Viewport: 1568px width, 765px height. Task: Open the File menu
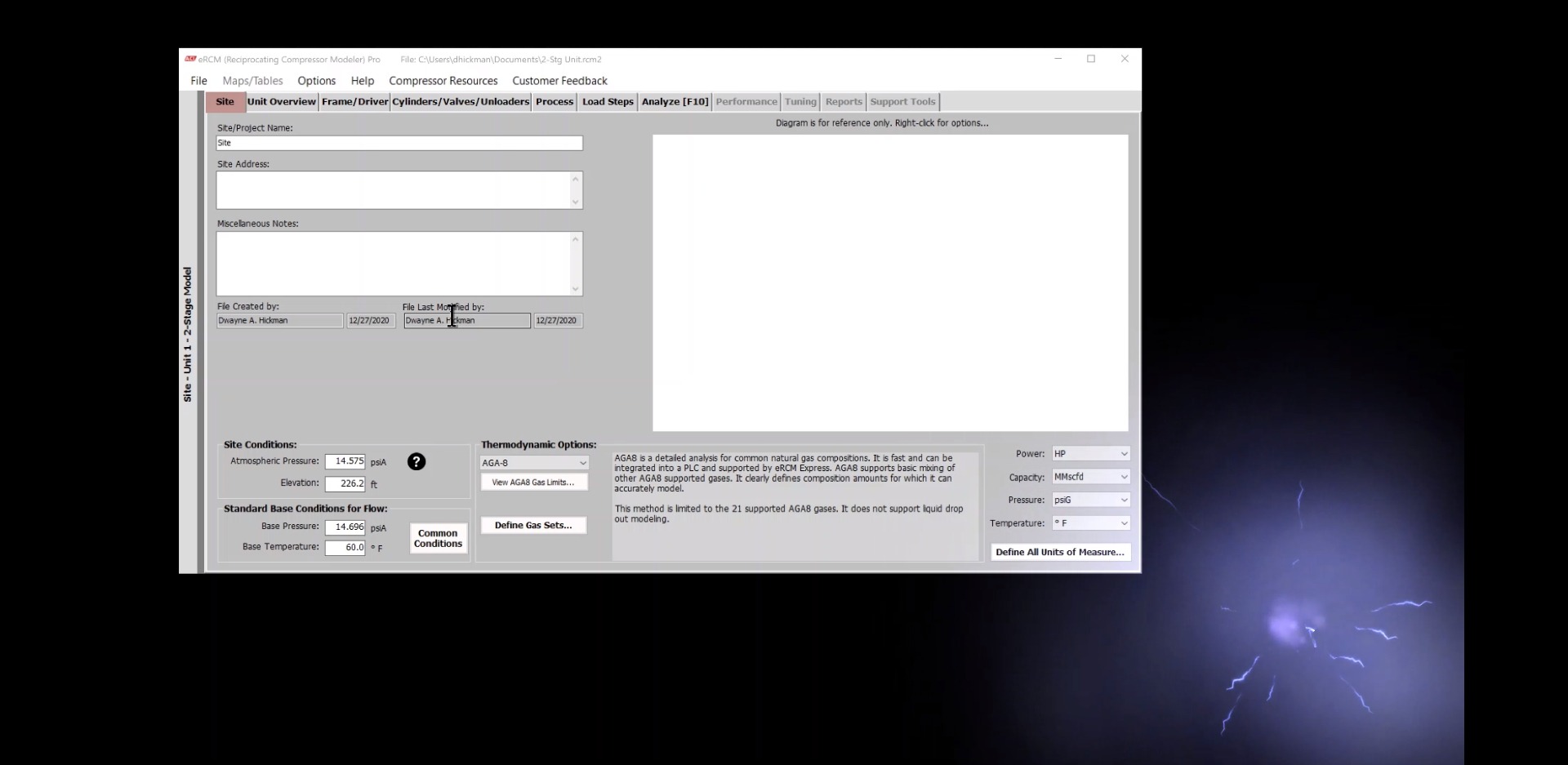[198, 81]
